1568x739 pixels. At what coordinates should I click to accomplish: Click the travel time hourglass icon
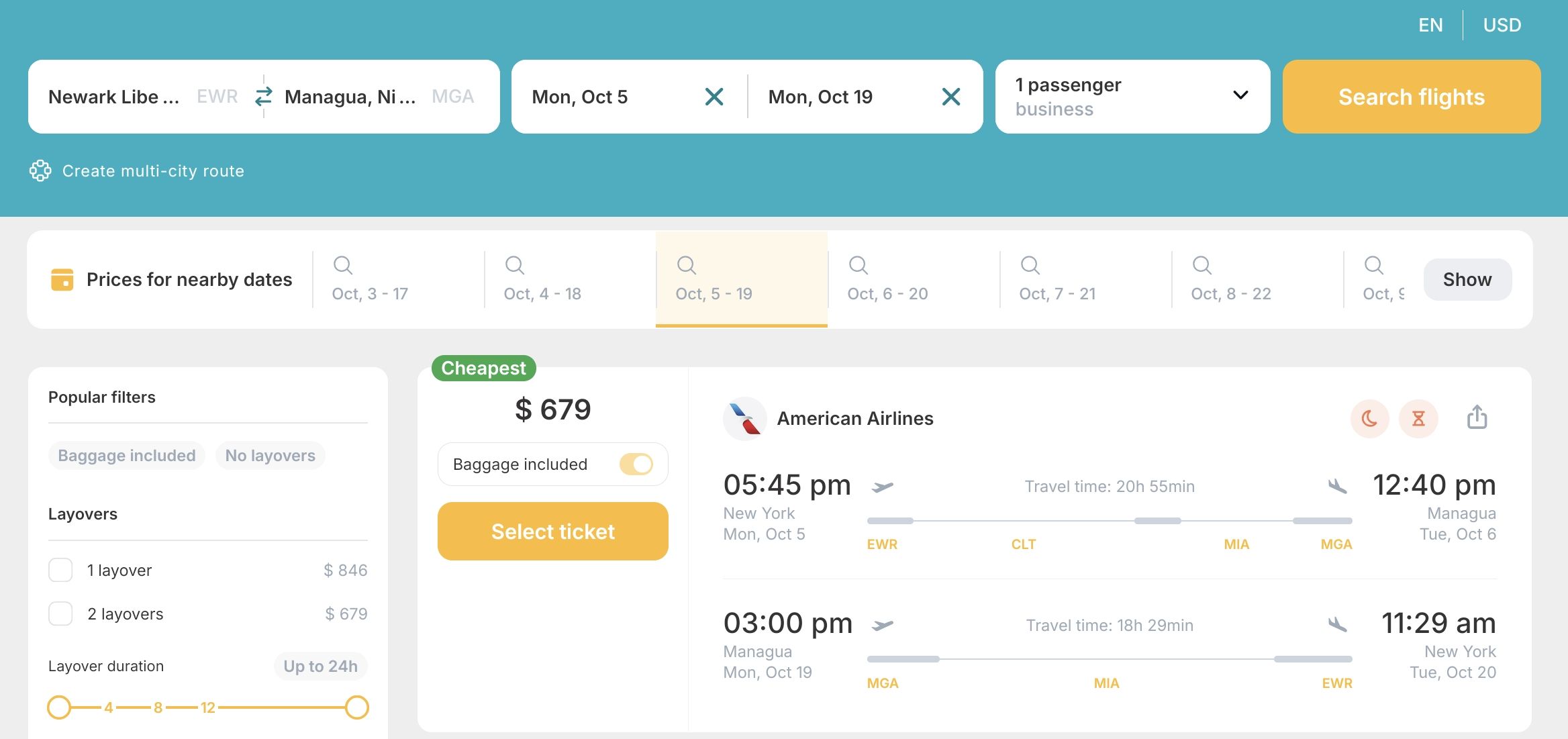click(1419, 418)
